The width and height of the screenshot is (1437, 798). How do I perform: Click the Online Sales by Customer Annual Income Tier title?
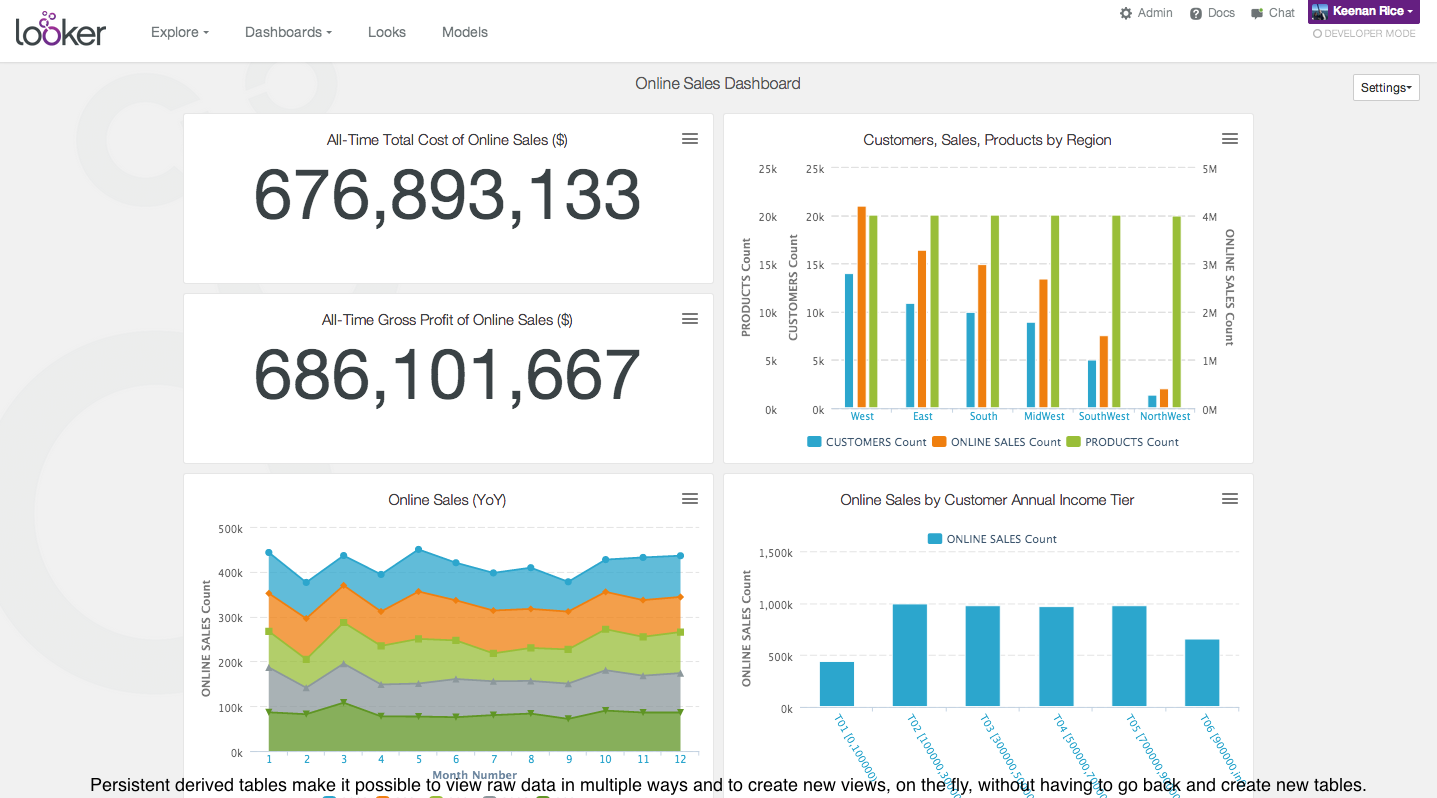coord(988,500)
